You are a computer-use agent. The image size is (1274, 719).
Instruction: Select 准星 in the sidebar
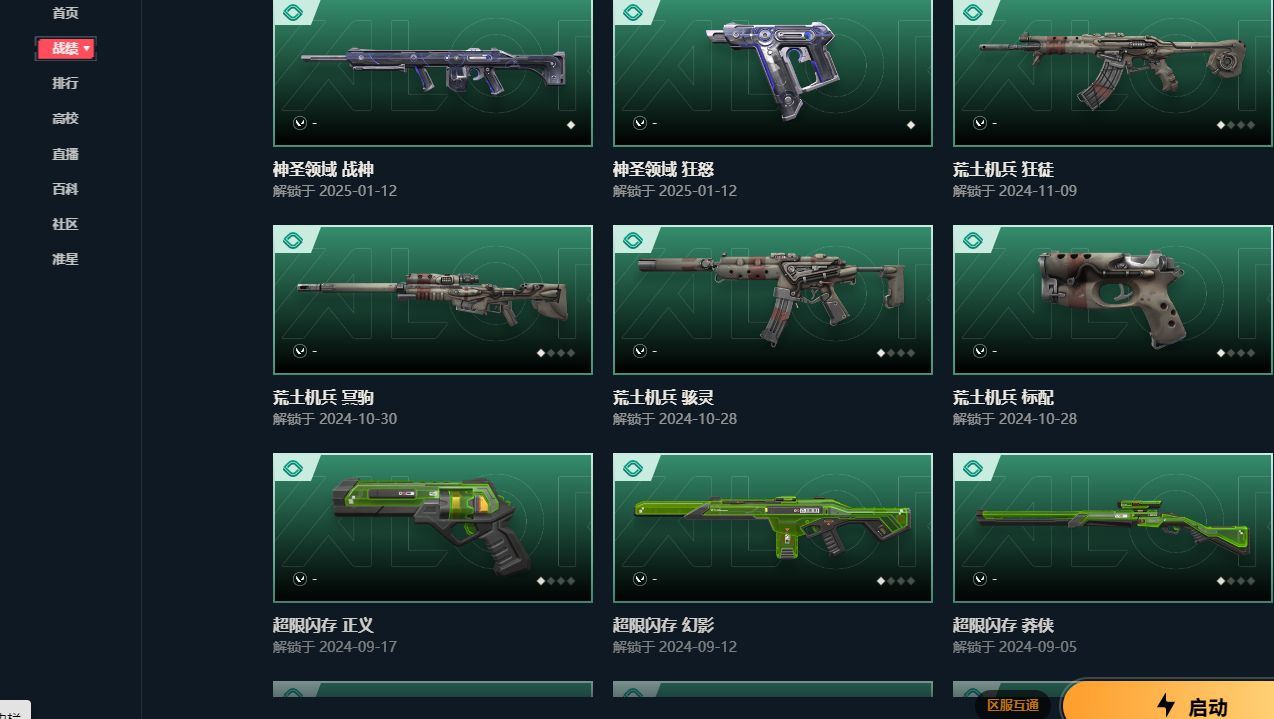pyautogui.click(x=65, y=259)
